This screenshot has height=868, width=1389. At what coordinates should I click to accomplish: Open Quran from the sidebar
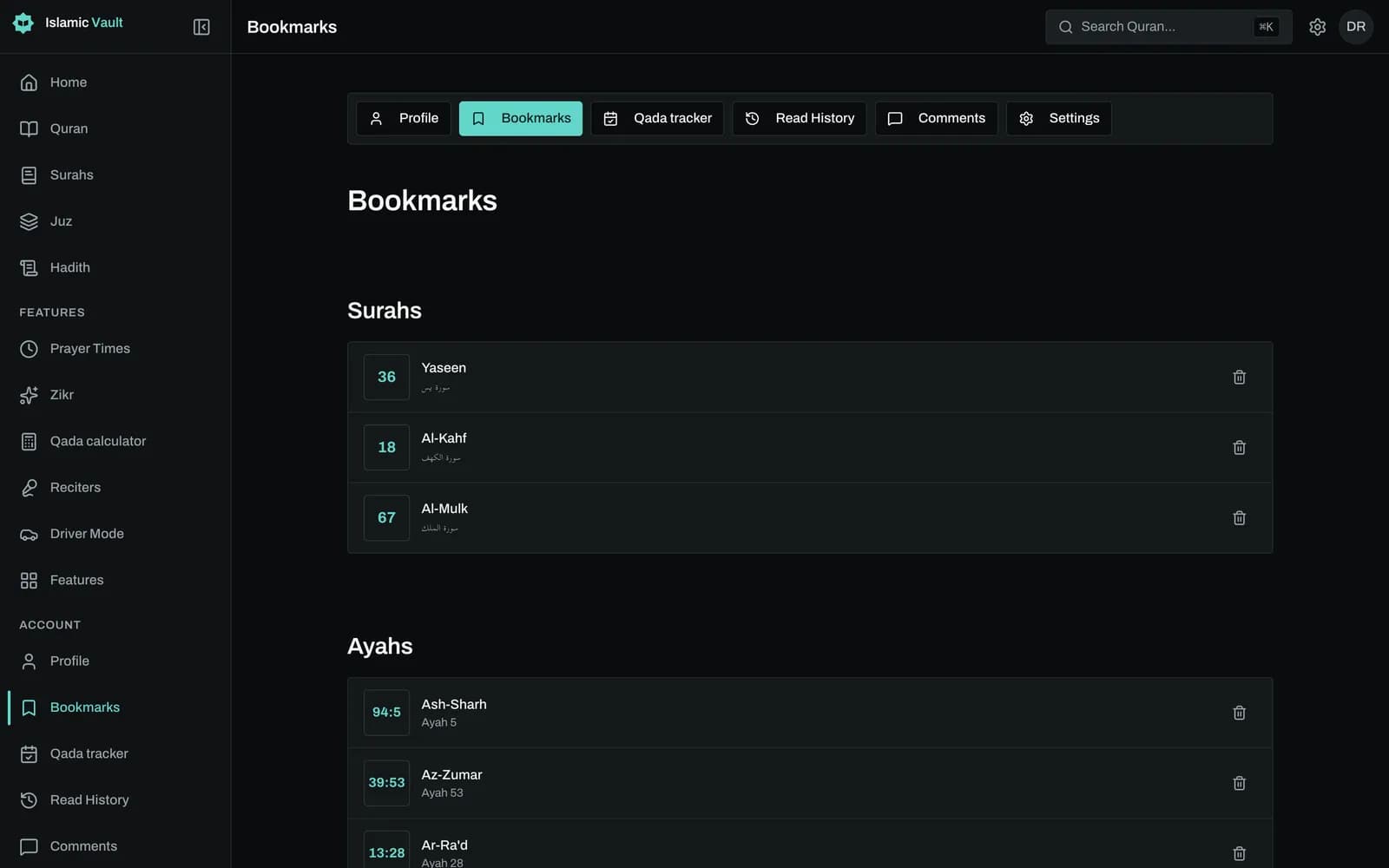[115, 128]
